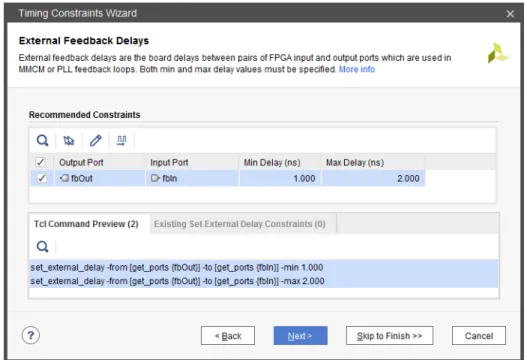The height and width of the screenshot is (360, 527).
Task: Select the set_external_delay -max 2.000 command line
Action: click(x=264, y=281)
